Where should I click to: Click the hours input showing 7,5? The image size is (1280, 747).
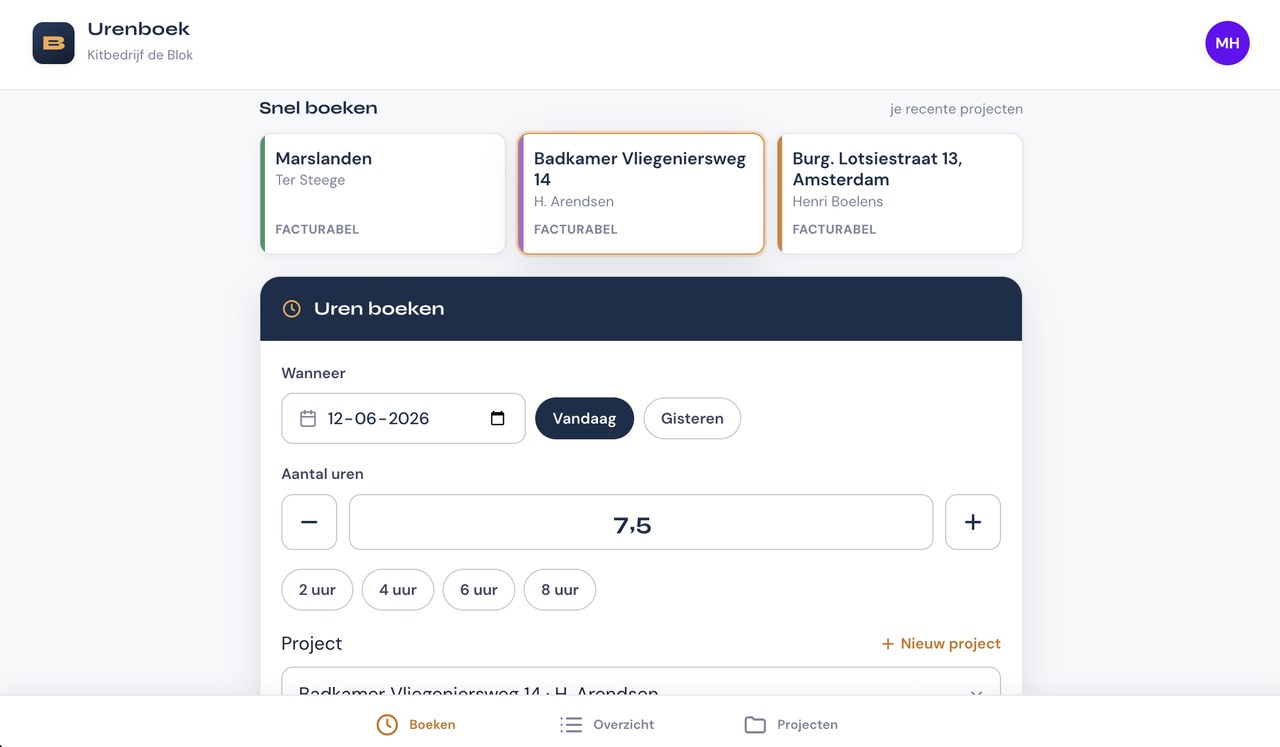pos(641,522)
